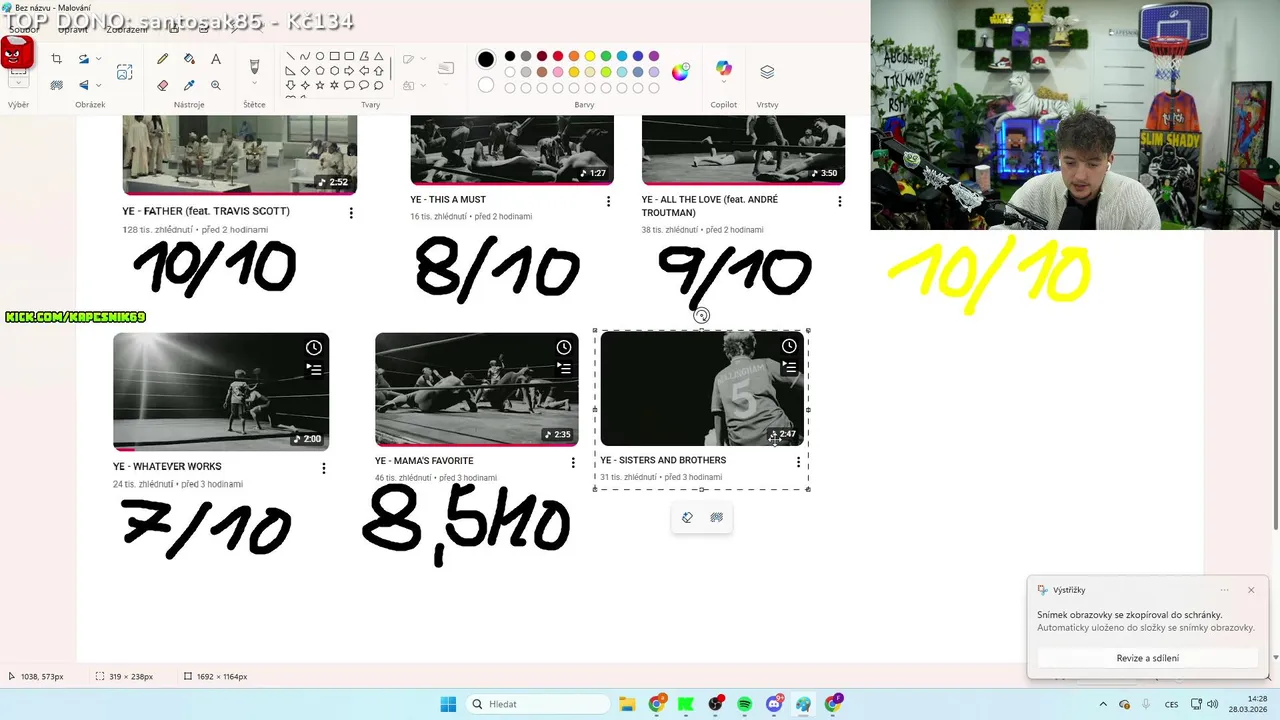Open the Image Creator select tool

(x=124, y=72)
